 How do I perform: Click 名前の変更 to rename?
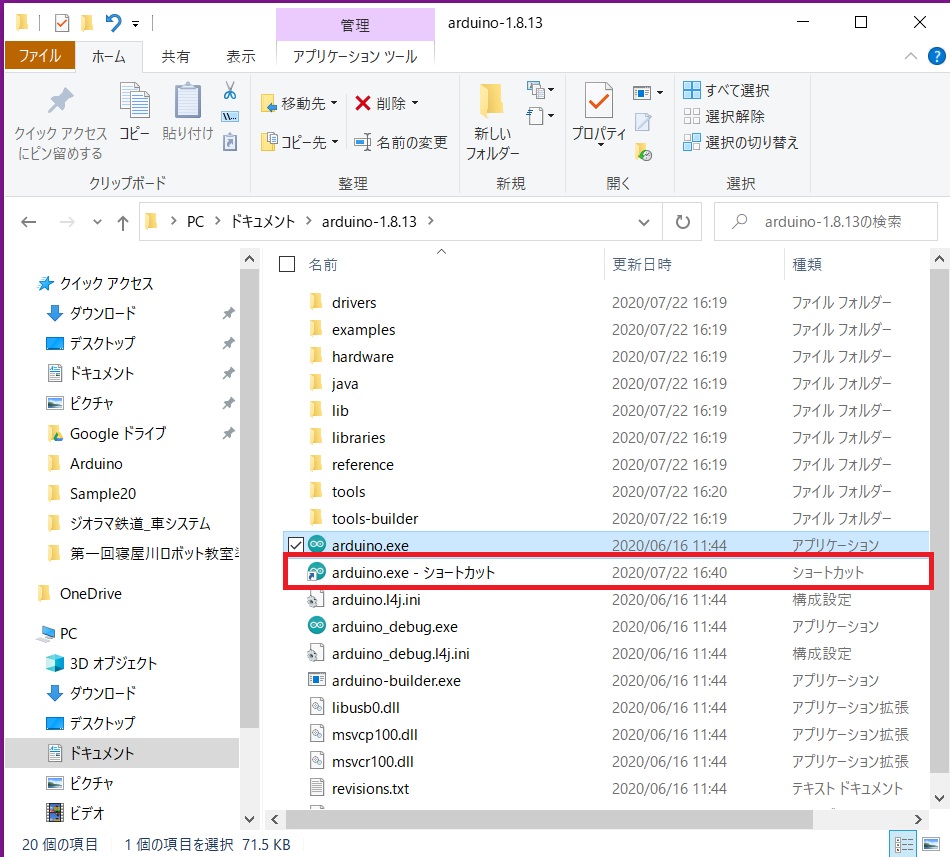(x=400, y=142)
